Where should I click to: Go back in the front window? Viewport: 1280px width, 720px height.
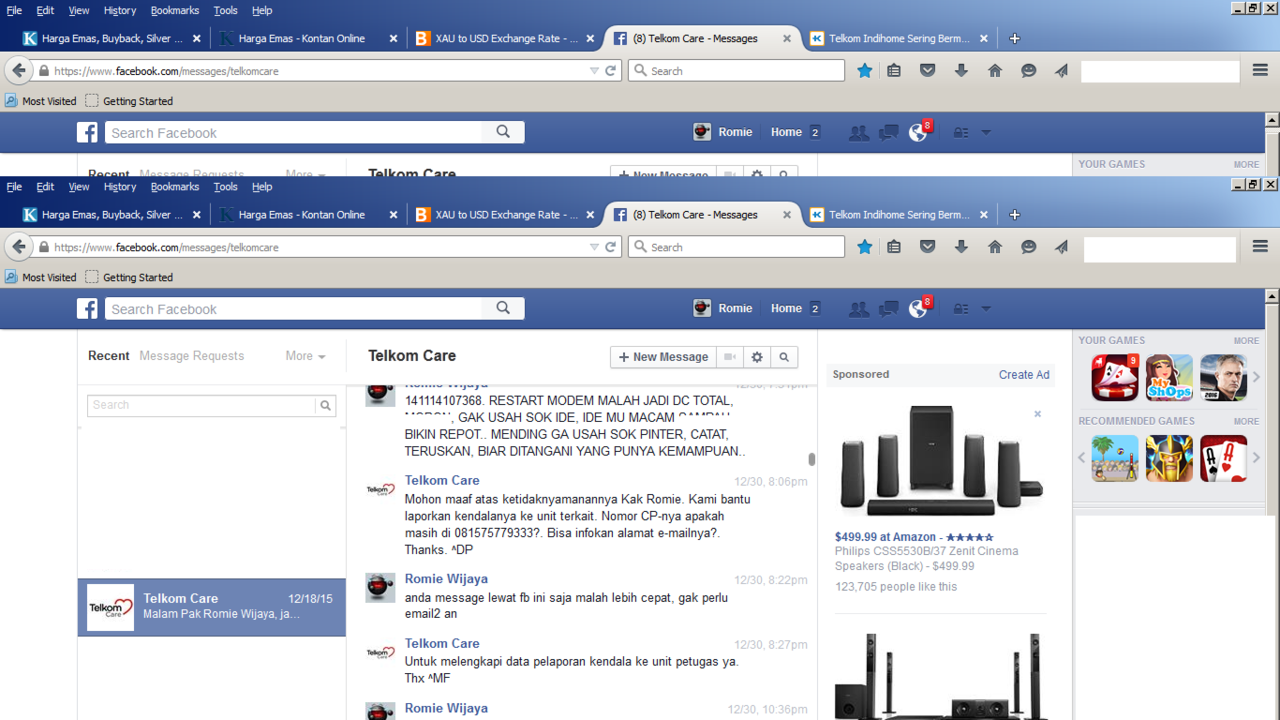pos(18,247)
